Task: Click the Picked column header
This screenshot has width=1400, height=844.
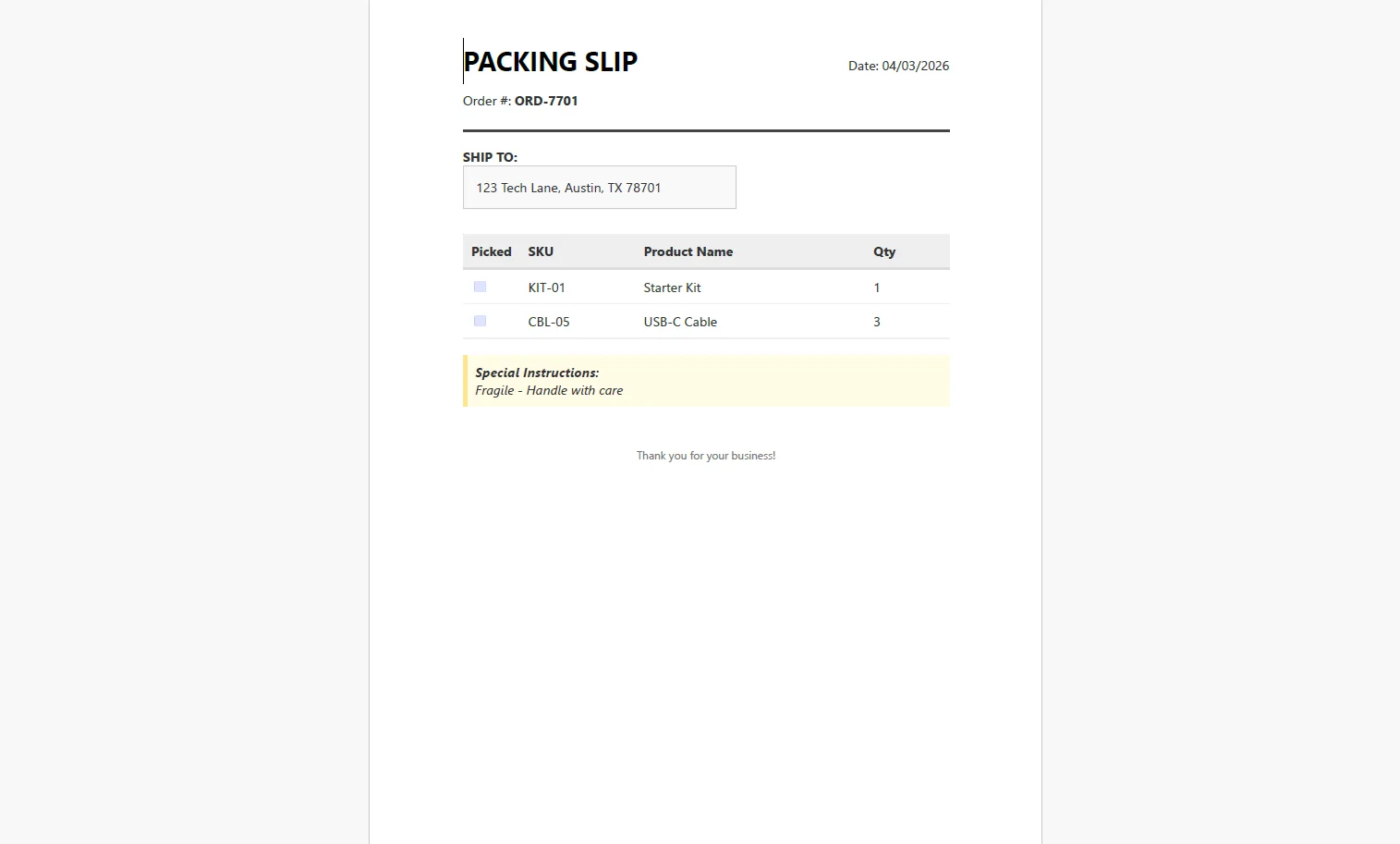Action: tap(491, 251)
